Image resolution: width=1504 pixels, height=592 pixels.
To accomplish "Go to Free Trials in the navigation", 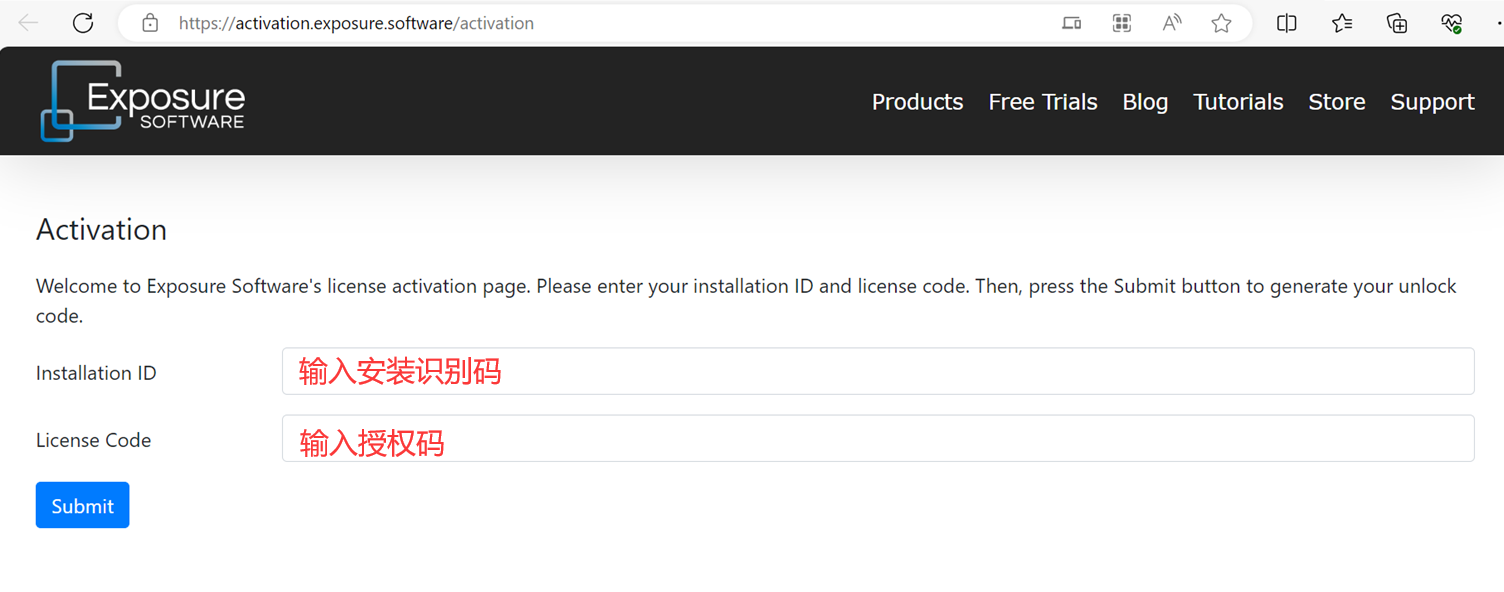I will pos(1043,102).
